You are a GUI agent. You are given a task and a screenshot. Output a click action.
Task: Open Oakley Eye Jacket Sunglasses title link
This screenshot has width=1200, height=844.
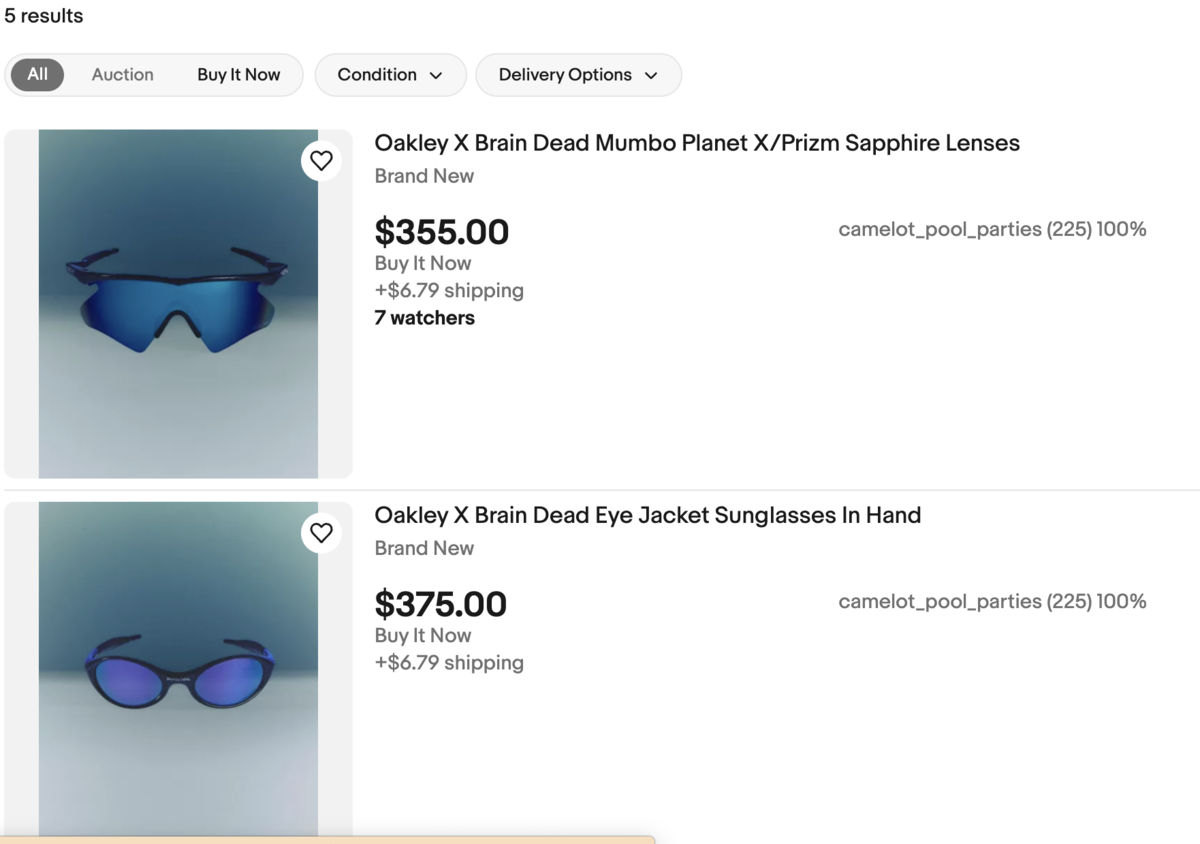pyautogui.click(x=647, y=515)
